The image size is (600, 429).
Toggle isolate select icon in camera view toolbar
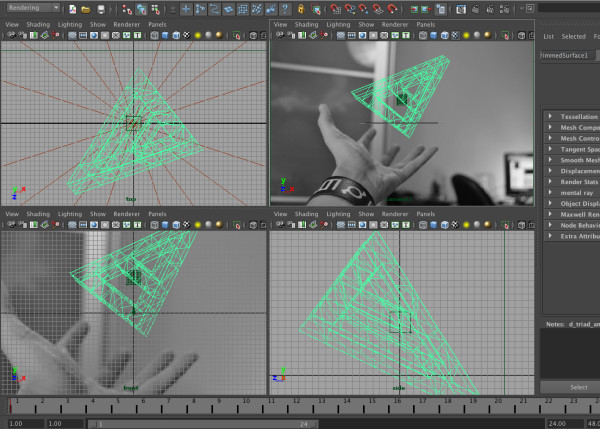point(505,36)
